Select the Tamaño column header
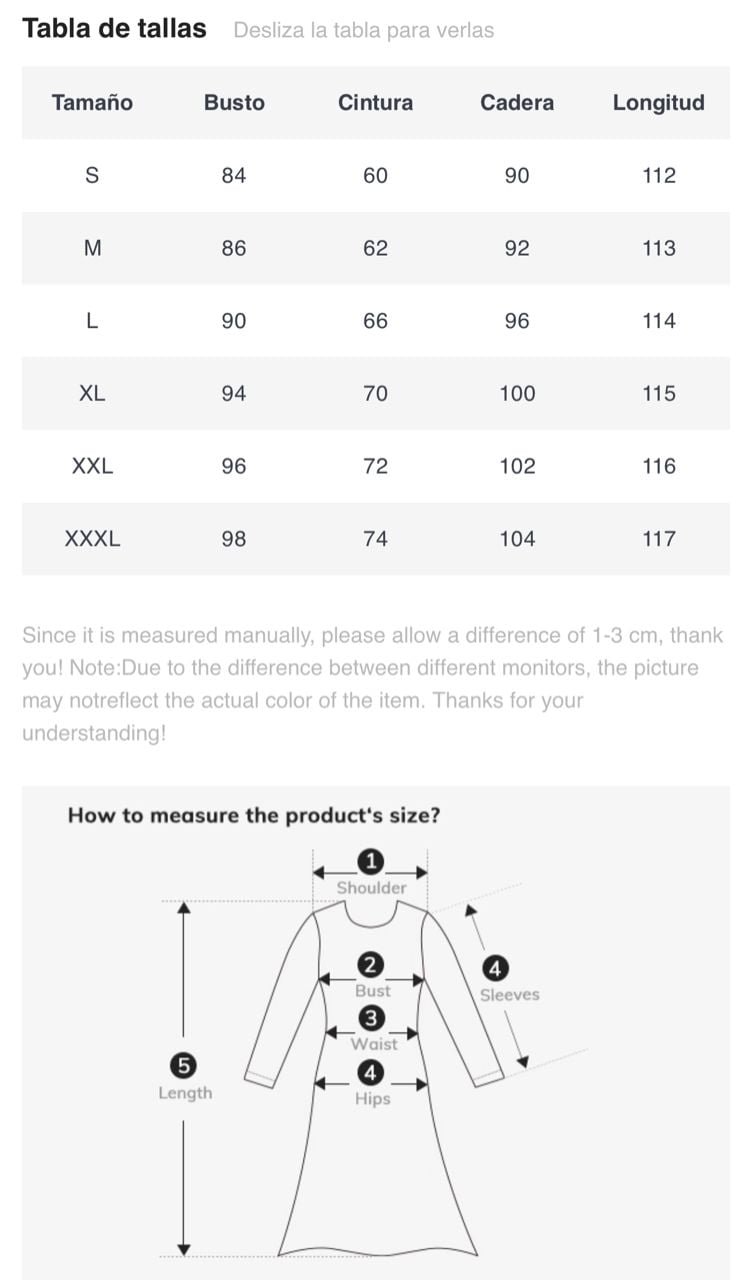This screenshot has height=1280, width=752. pos(92,102)
